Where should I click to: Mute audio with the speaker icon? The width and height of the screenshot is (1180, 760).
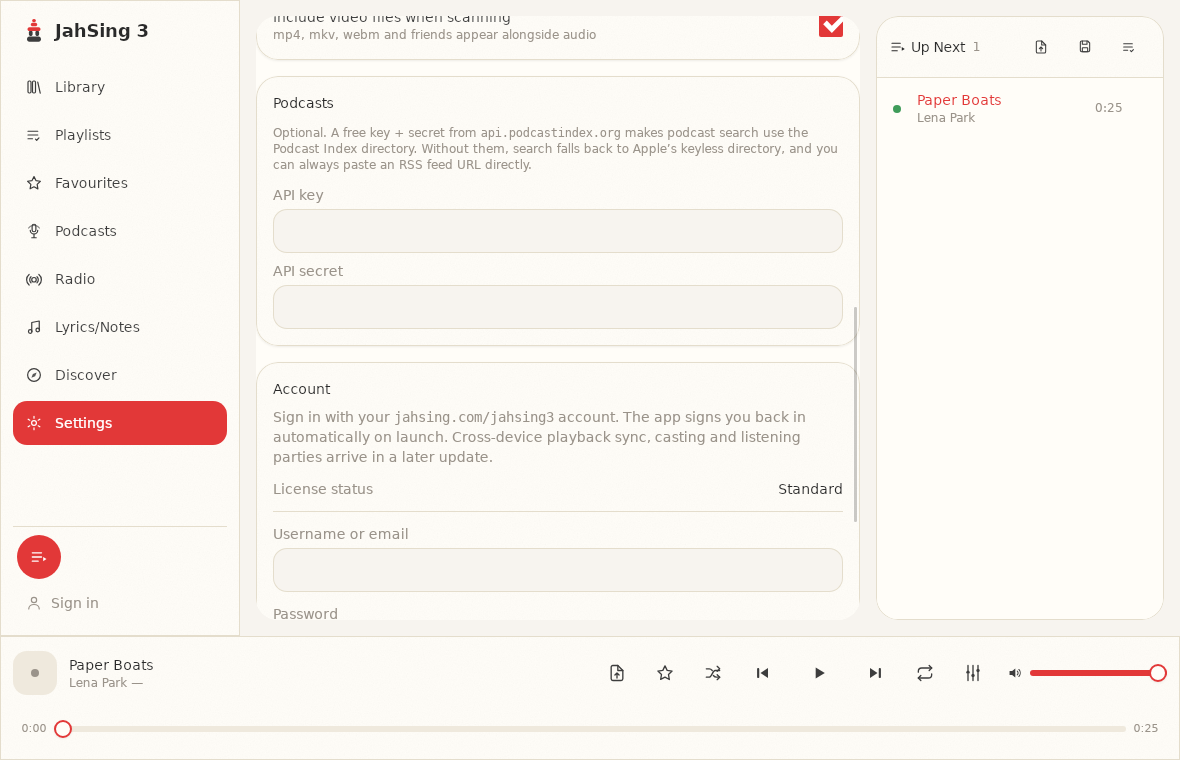coord(1015,673)
